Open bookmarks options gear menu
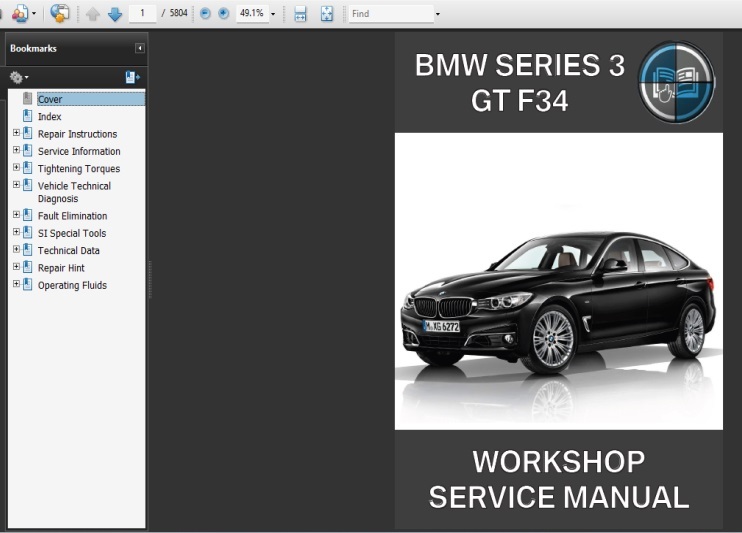The width and height of the screenshot is (742, 533). pos(19,77)
